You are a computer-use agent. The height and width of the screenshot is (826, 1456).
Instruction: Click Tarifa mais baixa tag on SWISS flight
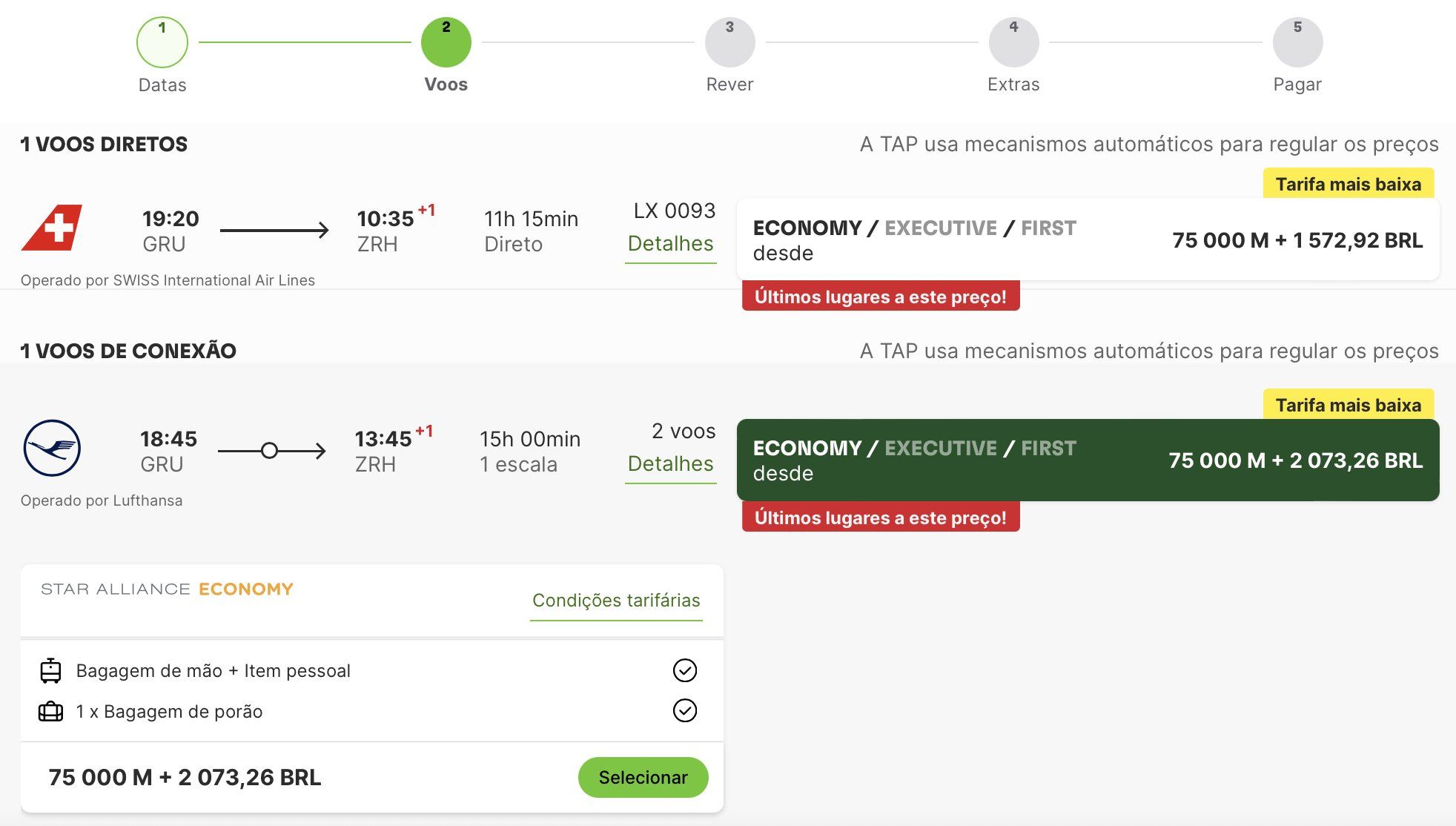tap(1349, 184)
